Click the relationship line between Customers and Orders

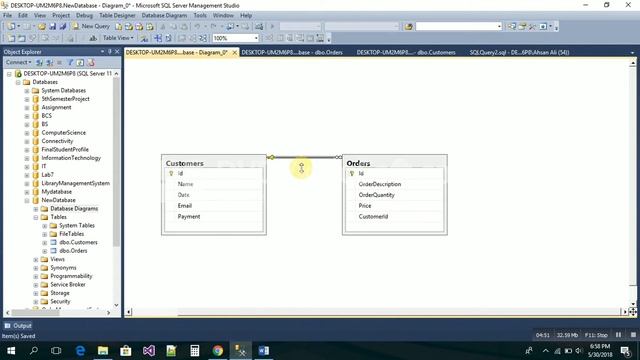[304, 157]
